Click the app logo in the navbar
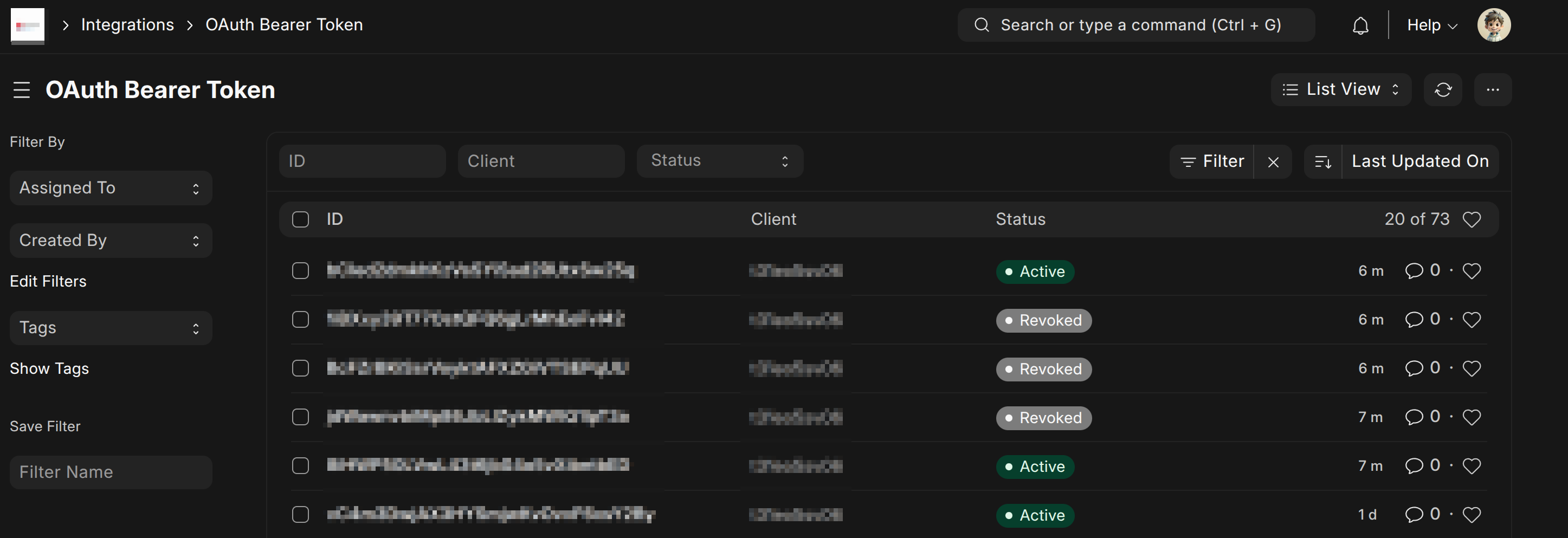Image resolution: width=1568 pixels, height=538 pixels. [x=28, y=25]
